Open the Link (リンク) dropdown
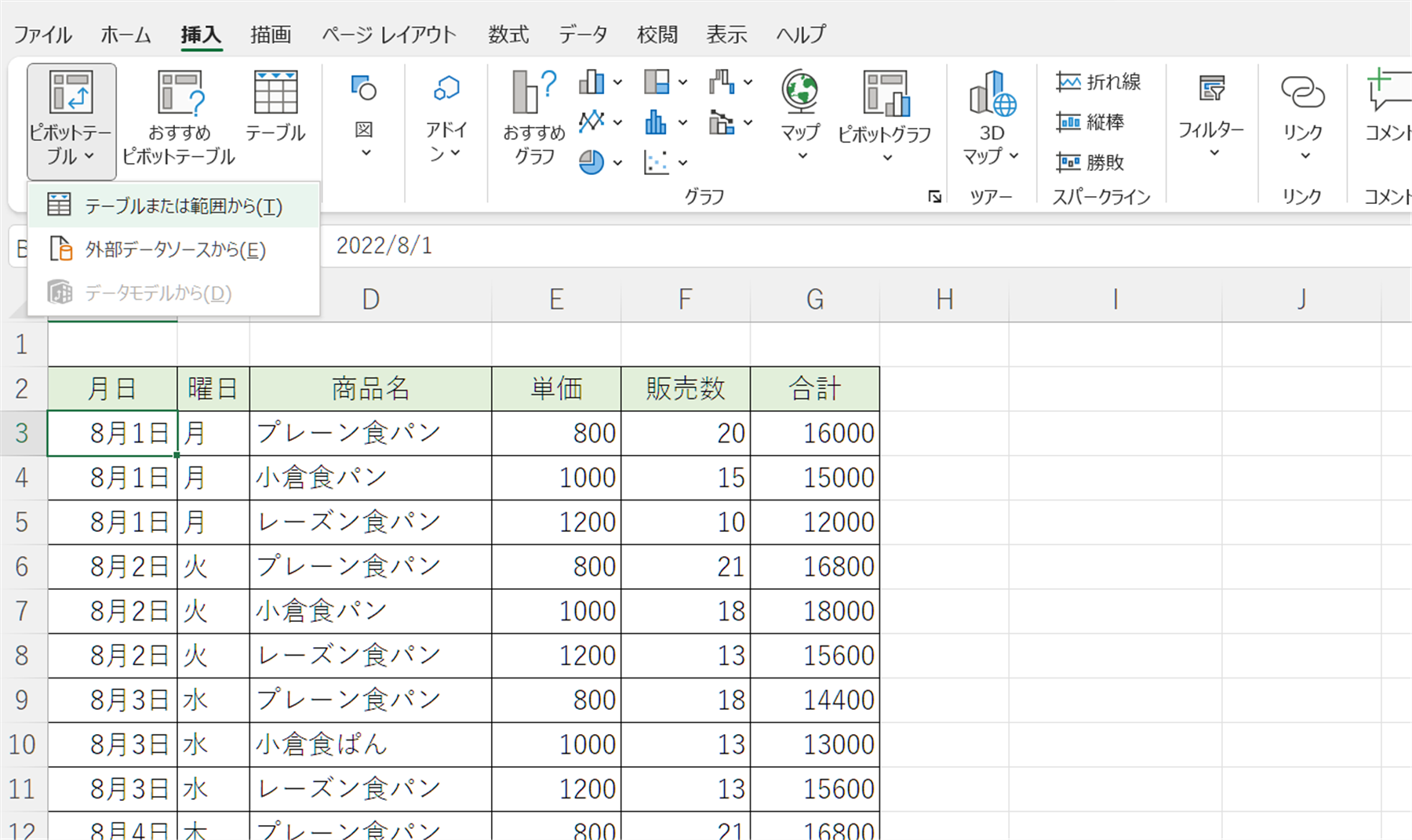The width and height of the screenshot is (1412, 840). [1302, 118]
